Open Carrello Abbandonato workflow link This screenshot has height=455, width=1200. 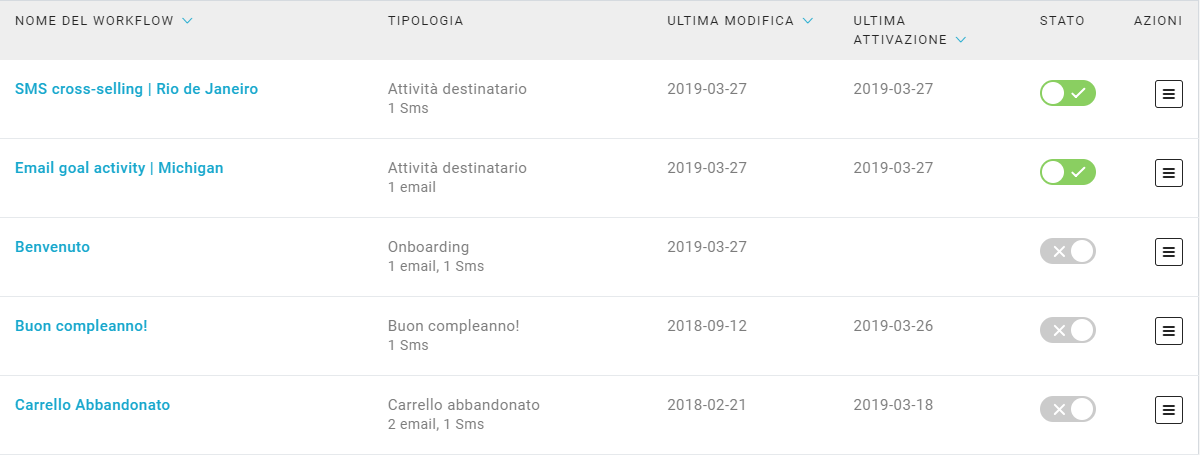pyautogui.click(x=92, y=405)
